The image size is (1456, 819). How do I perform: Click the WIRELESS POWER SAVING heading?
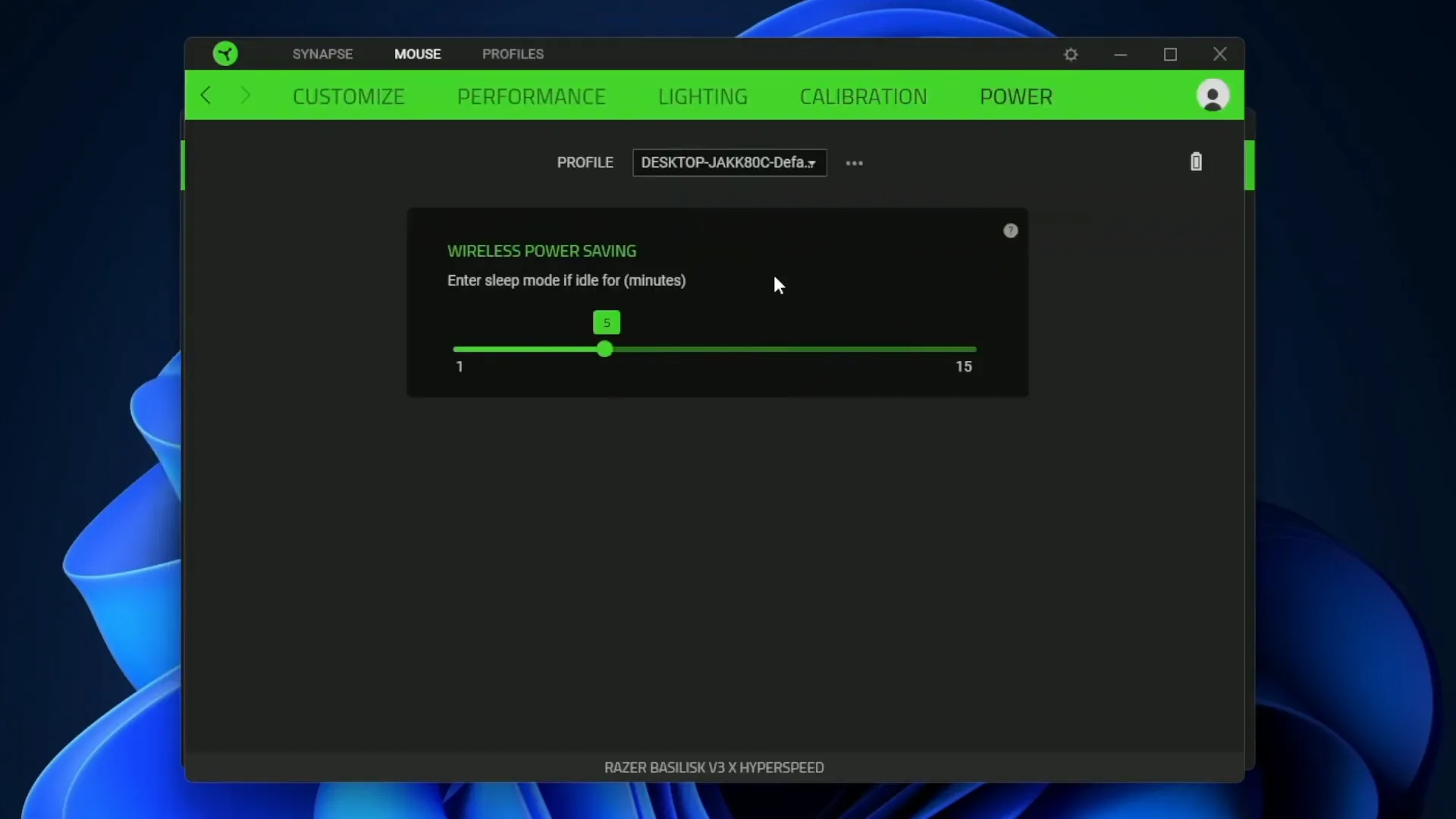click(541, 251)
